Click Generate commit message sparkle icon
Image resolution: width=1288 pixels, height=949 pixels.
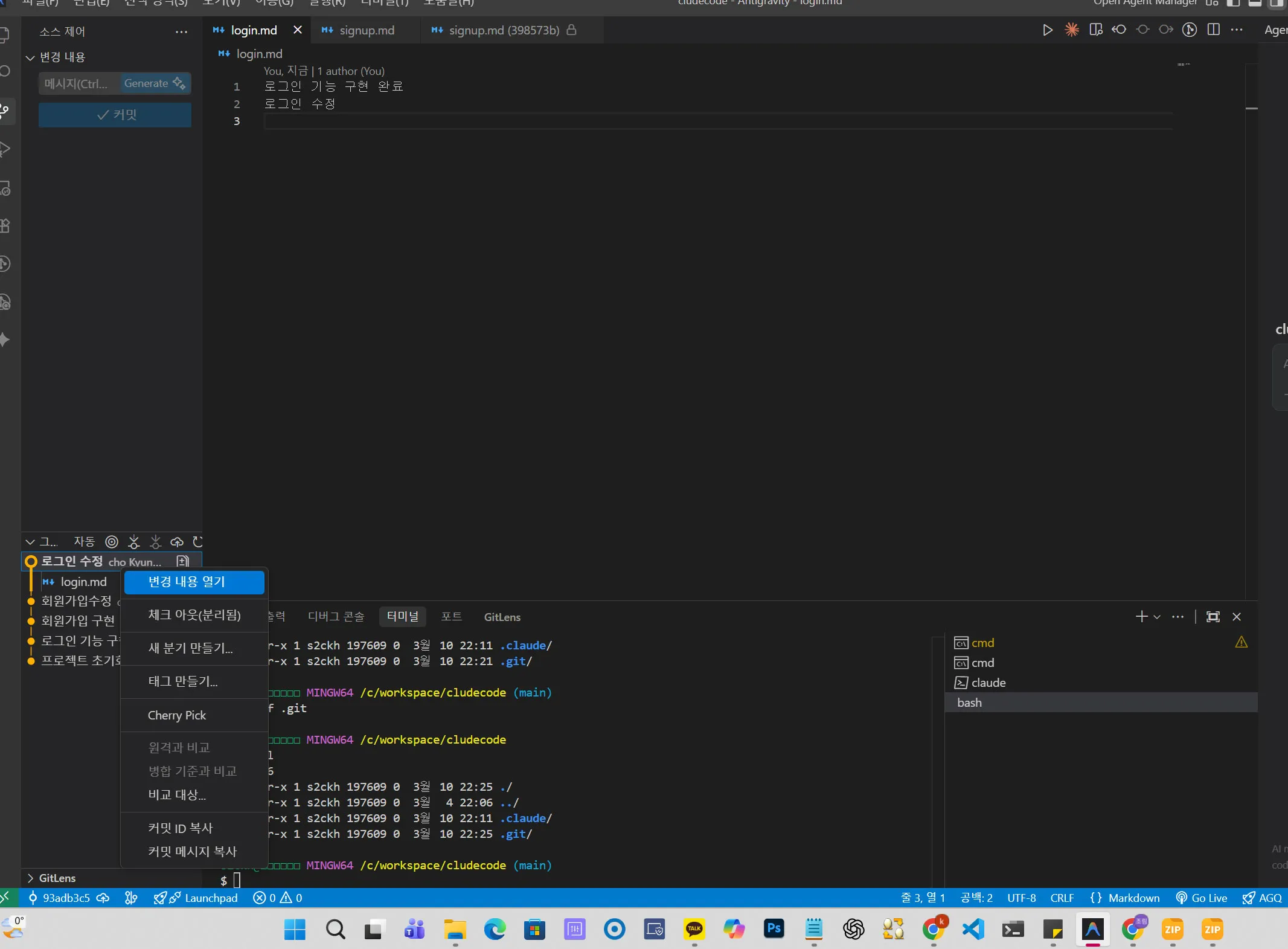point(179,83)
